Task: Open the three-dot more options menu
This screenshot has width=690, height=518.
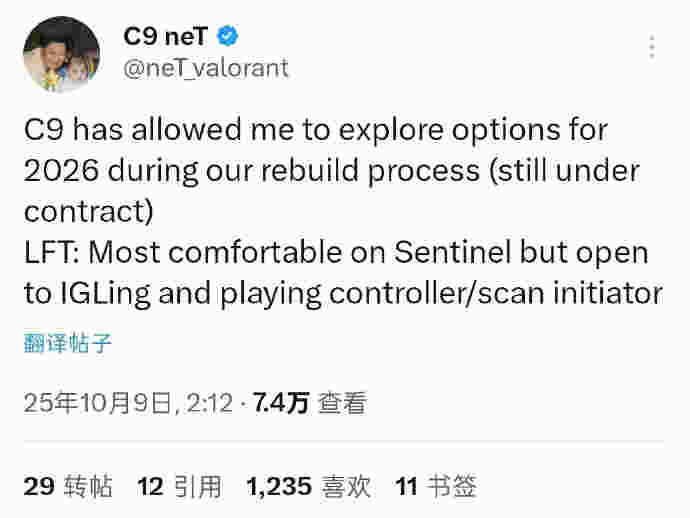Action: tap(652, 47)
